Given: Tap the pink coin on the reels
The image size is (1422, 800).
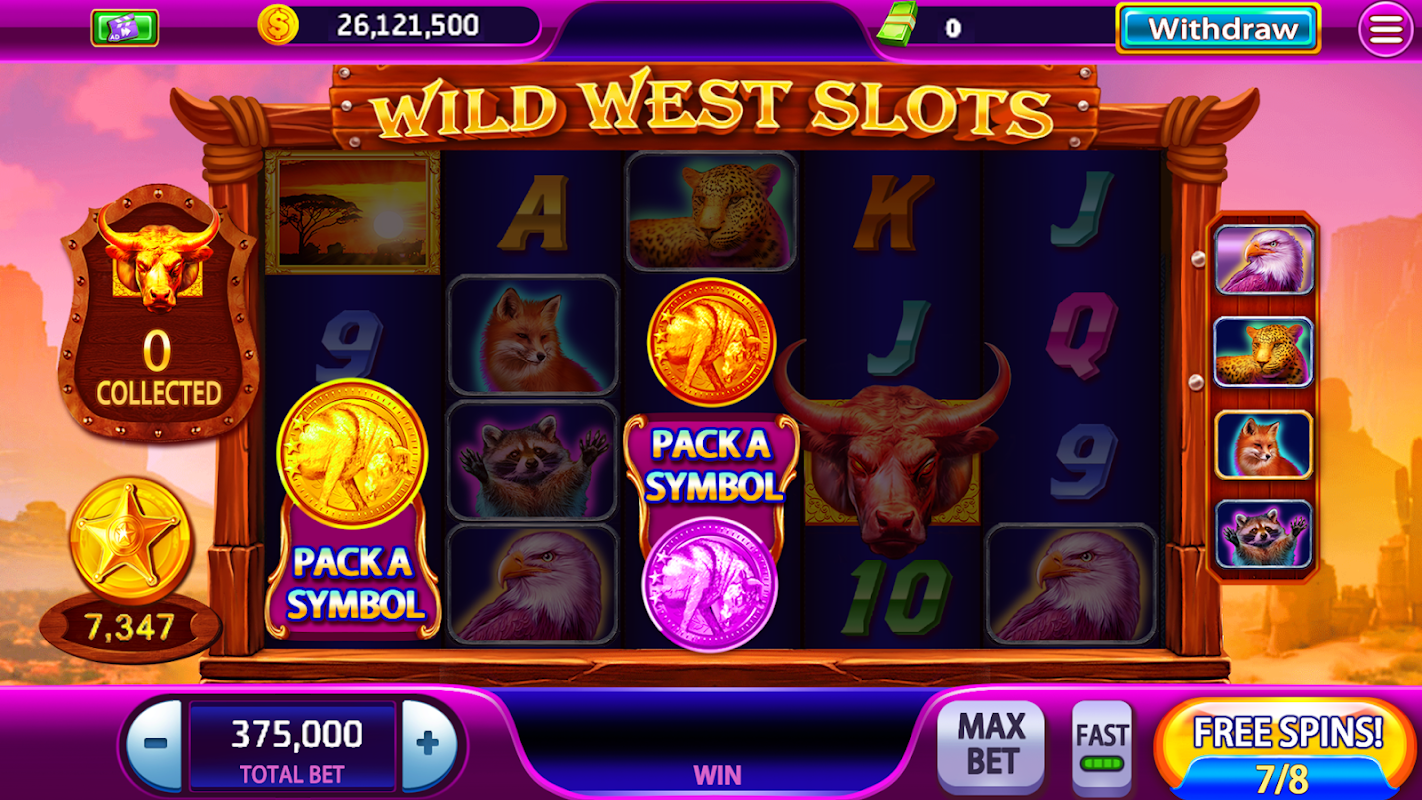Looking at the screenshot, I should pyautogui.click(x=710, y=584).
